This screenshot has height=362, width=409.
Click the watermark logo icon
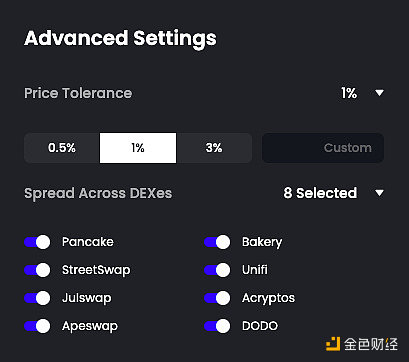tap(333, 344)
